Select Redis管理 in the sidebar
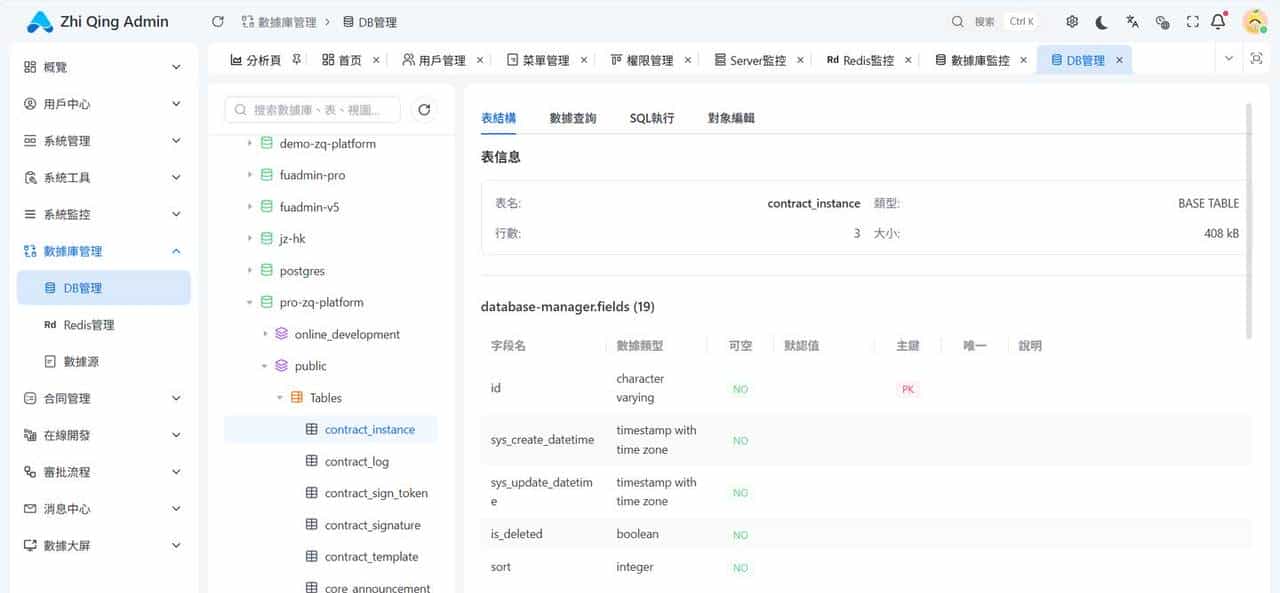 tap(89, 324)
